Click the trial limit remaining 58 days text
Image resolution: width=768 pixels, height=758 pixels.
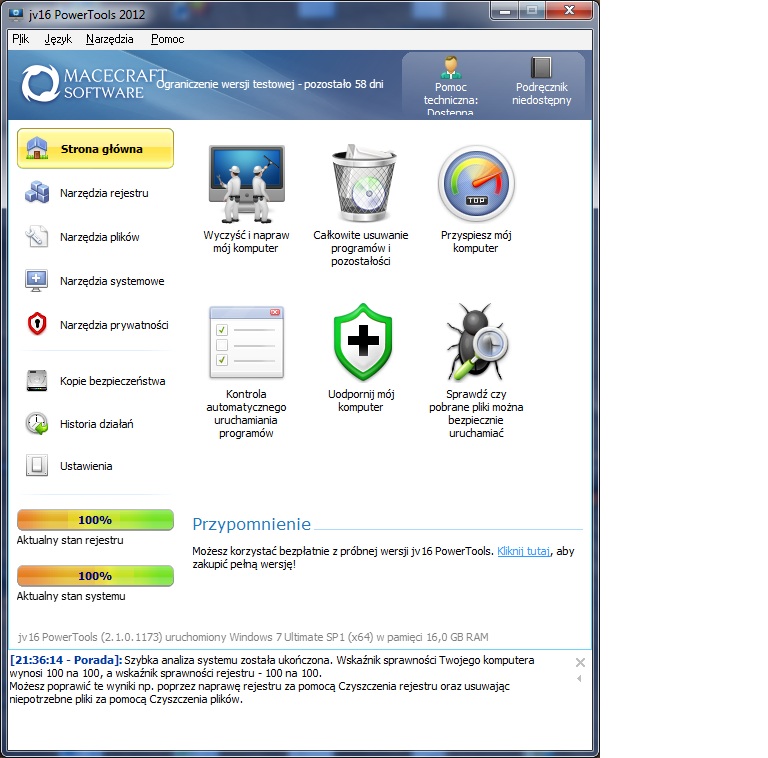pyautogui.click(x=270, y=84)
